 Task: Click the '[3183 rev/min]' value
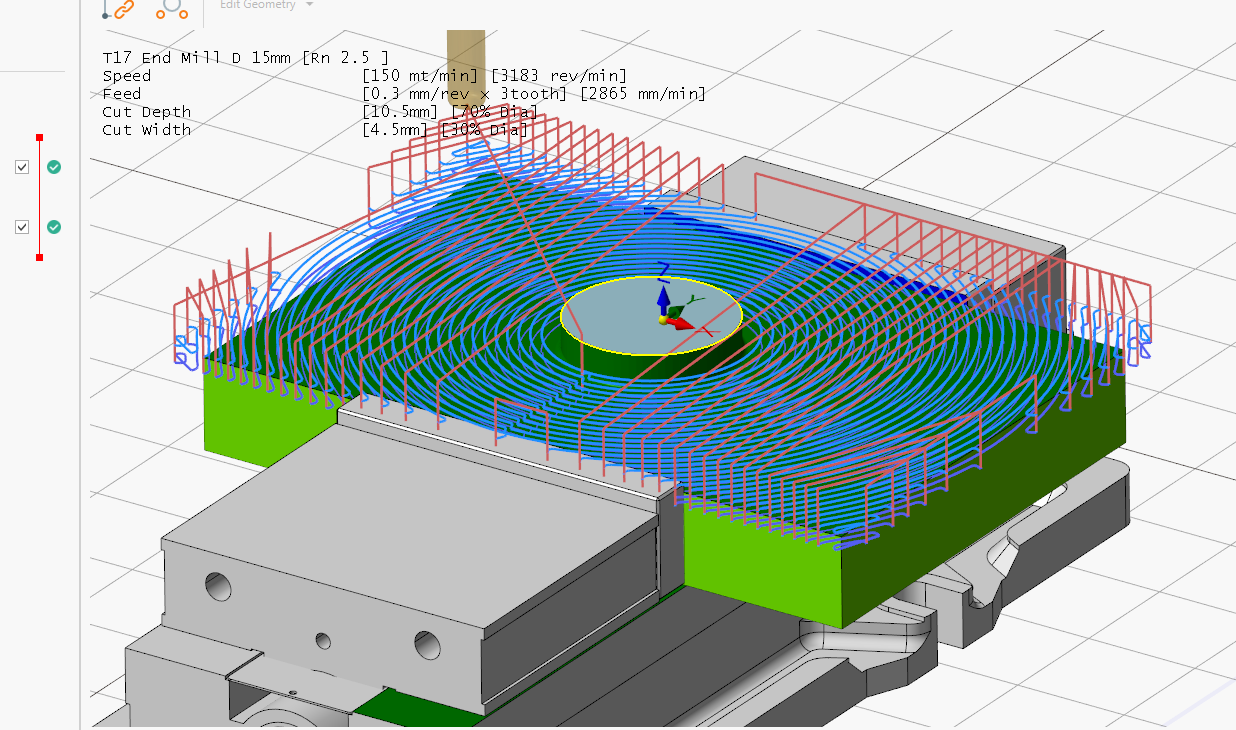point(559,76)
